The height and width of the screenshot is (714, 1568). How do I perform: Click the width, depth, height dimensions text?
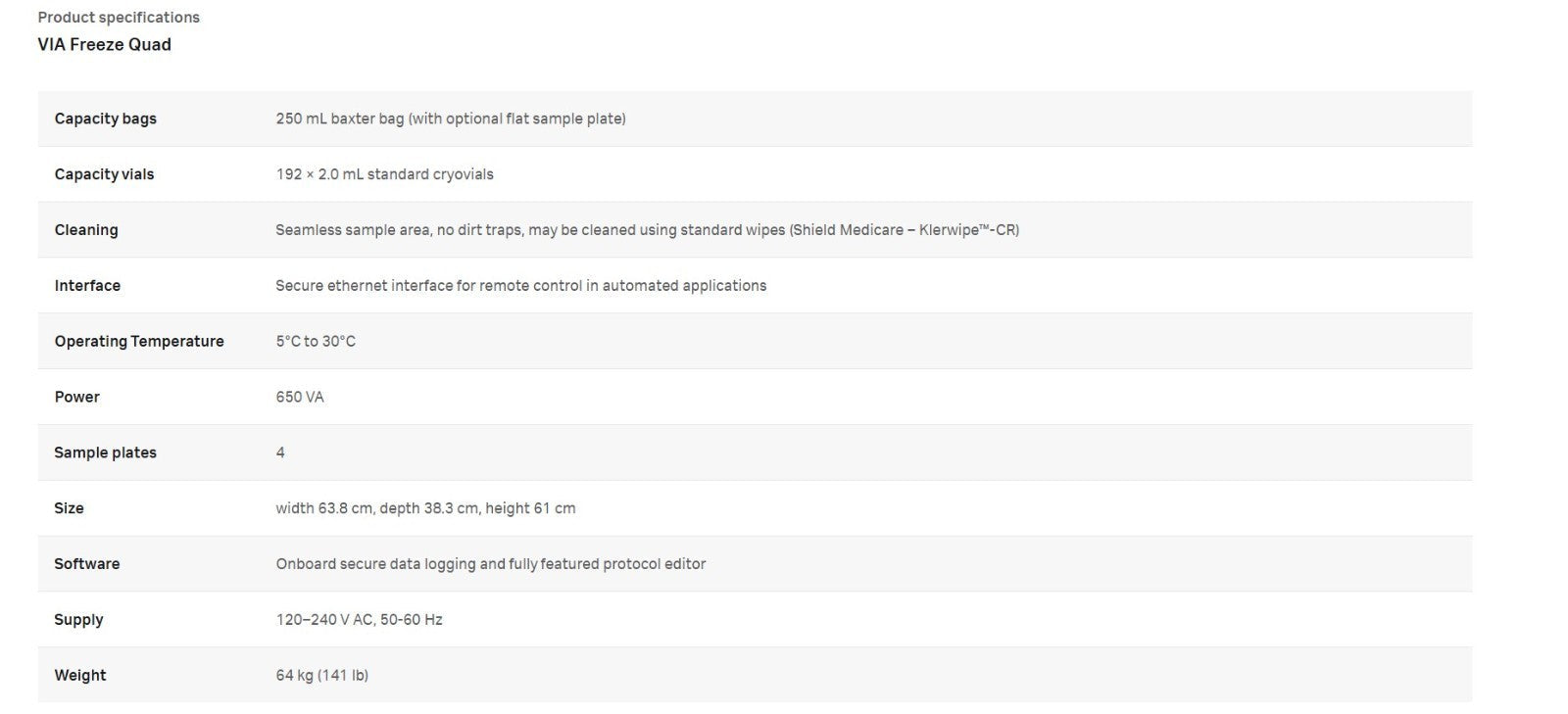coord(425,508)
